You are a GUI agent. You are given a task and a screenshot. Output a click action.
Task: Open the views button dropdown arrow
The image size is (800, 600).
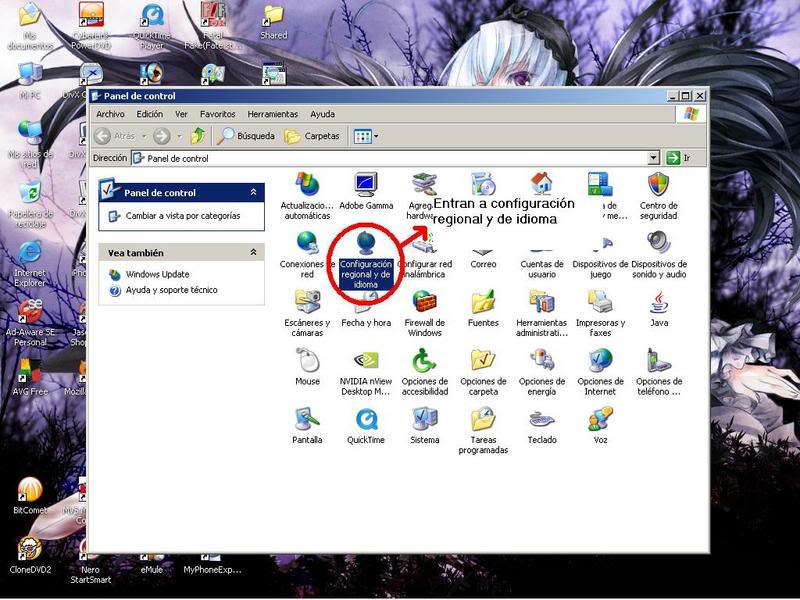click(377, 136)
